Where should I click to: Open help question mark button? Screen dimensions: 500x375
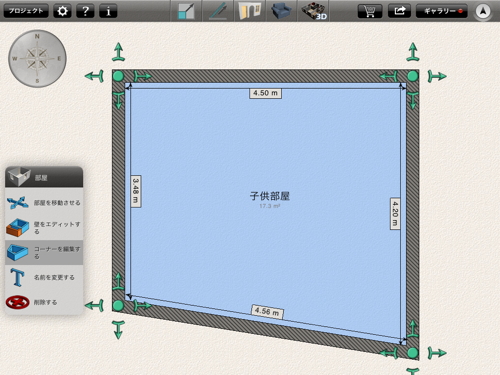[85, 11]
